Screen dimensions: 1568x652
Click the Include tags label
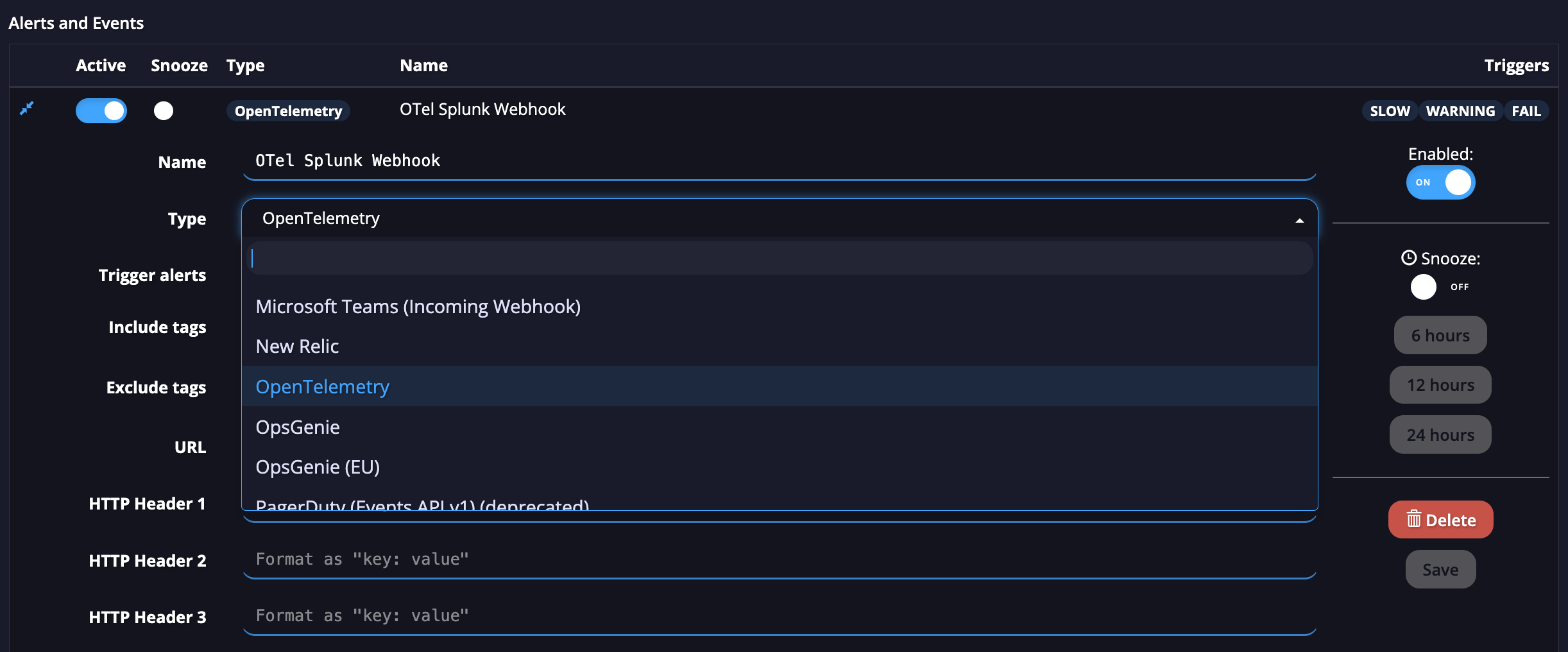pos(157,327)
